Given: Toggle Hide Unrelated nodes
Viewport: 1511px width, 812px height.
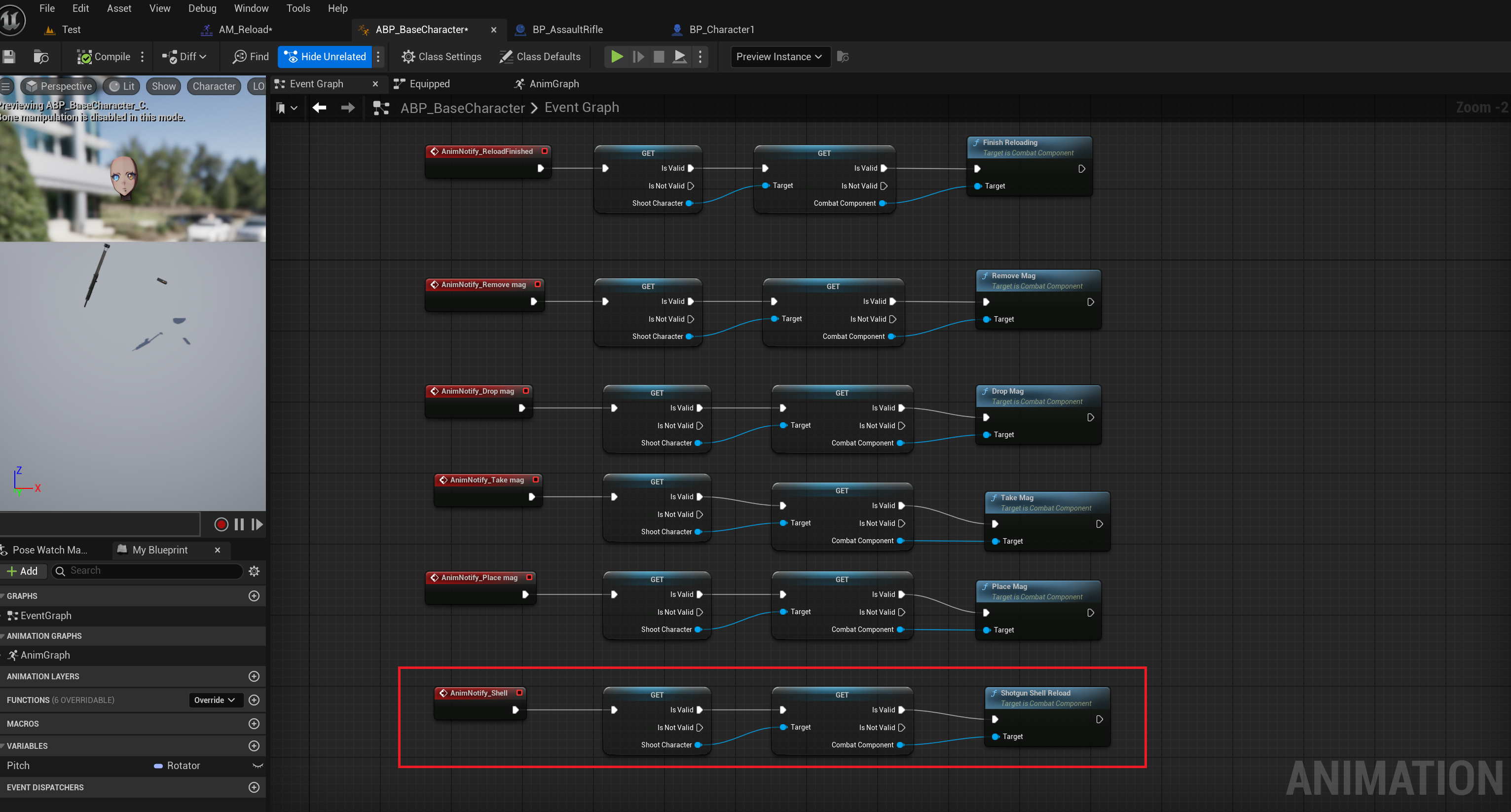Looking at the screenshot, I should point(325,56).
